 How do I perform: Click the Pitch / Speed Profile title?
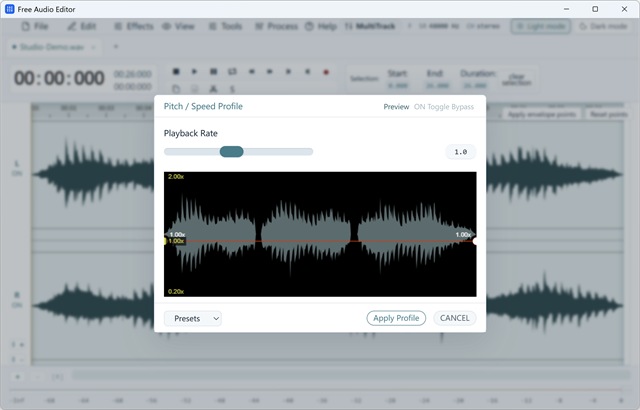point(203,106)
